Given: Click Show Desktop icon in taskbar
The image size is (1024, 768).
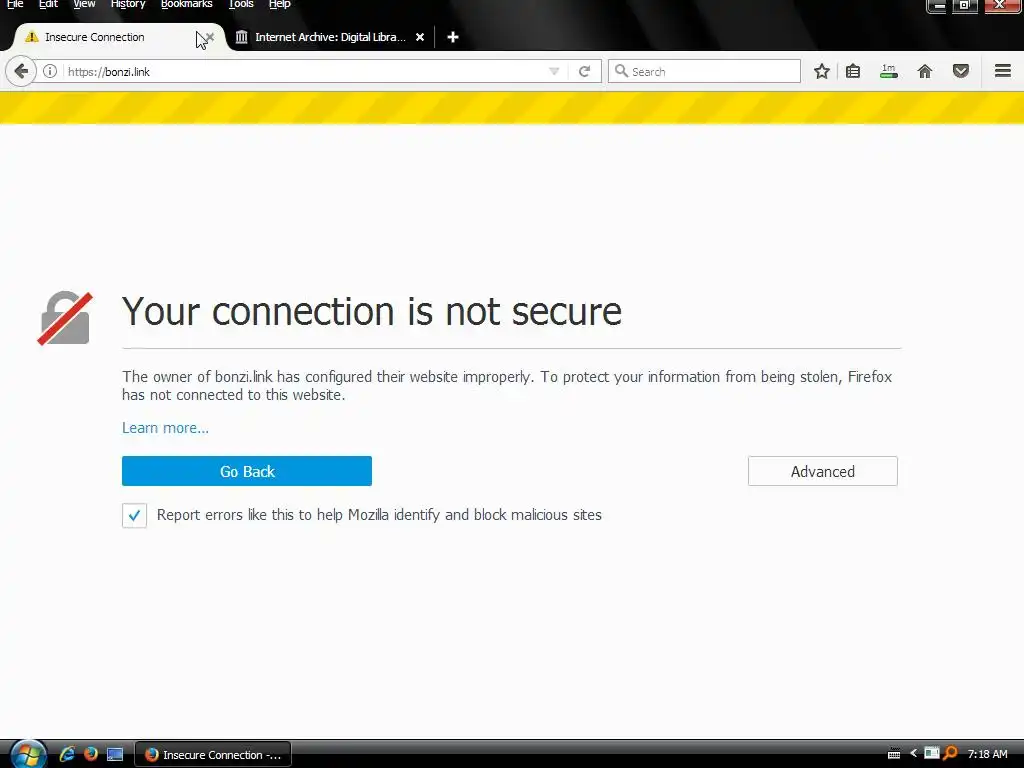Looking at the screenshot, I should pyautogui.click(x=115, y=755).
